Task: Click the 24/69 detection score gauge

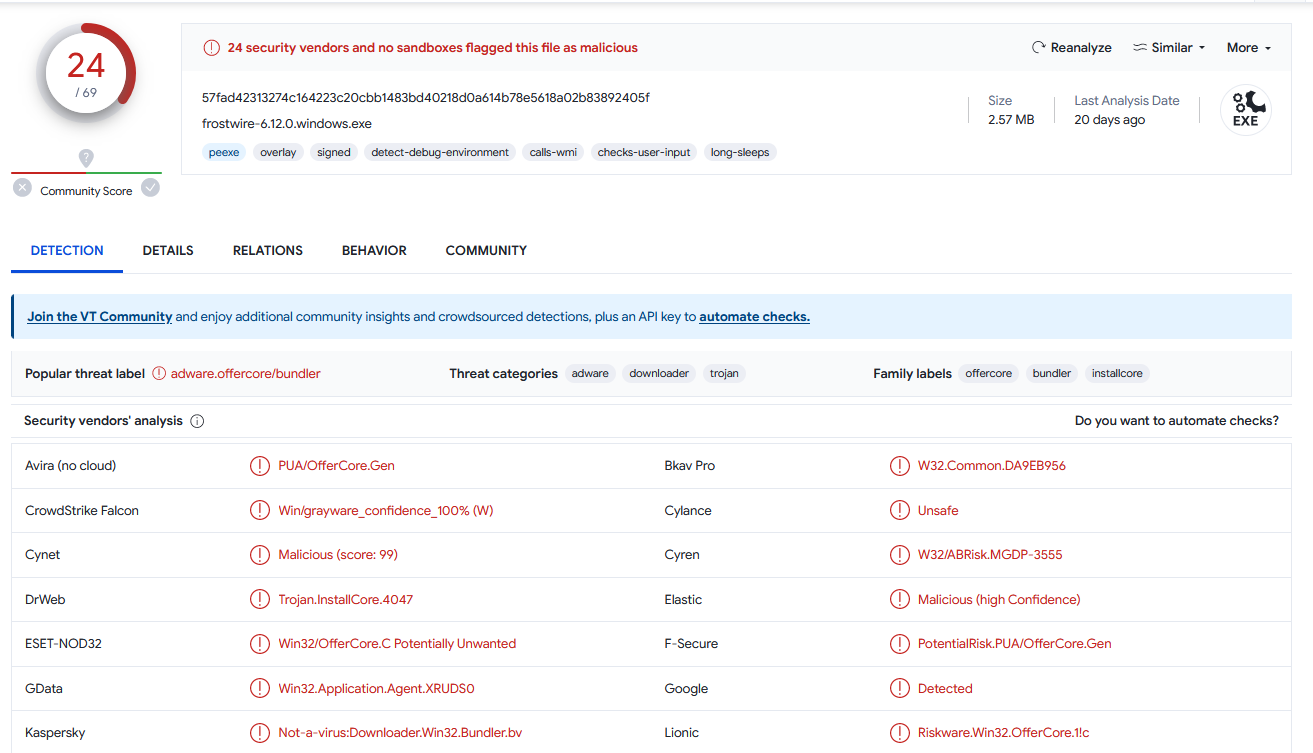Action: (86, 72)
